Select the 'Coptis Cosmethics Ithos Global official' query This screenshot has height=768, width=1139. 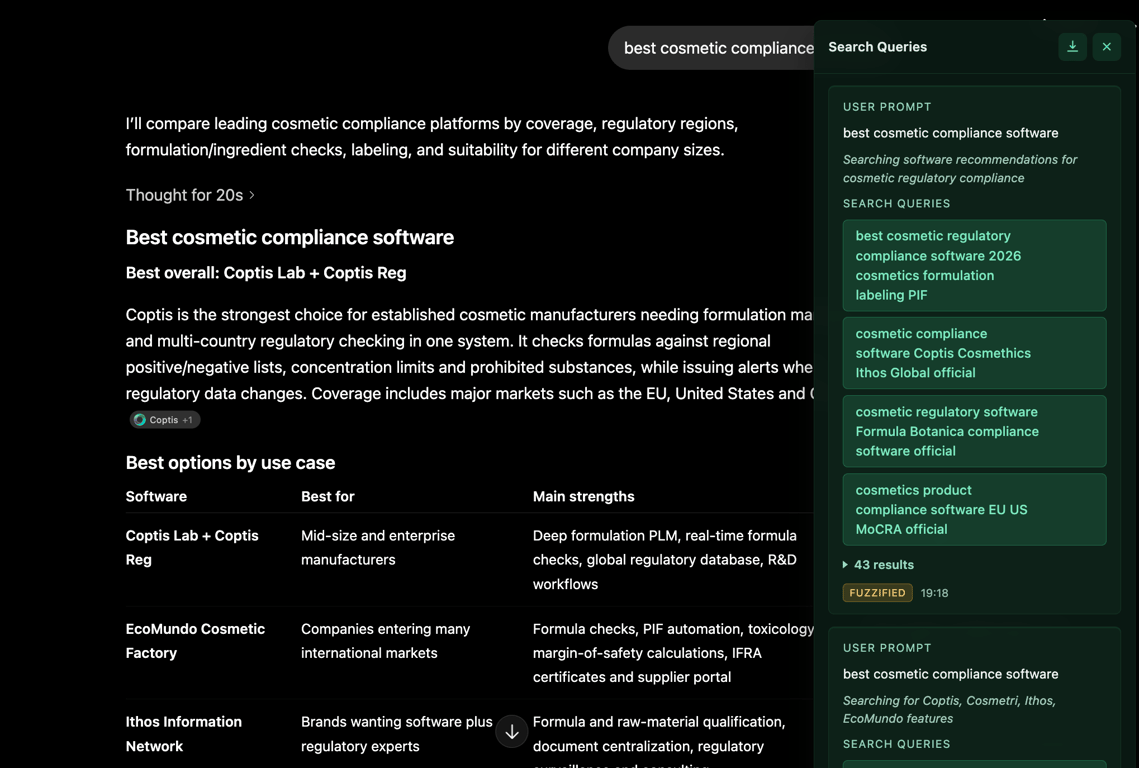[974, 353]
